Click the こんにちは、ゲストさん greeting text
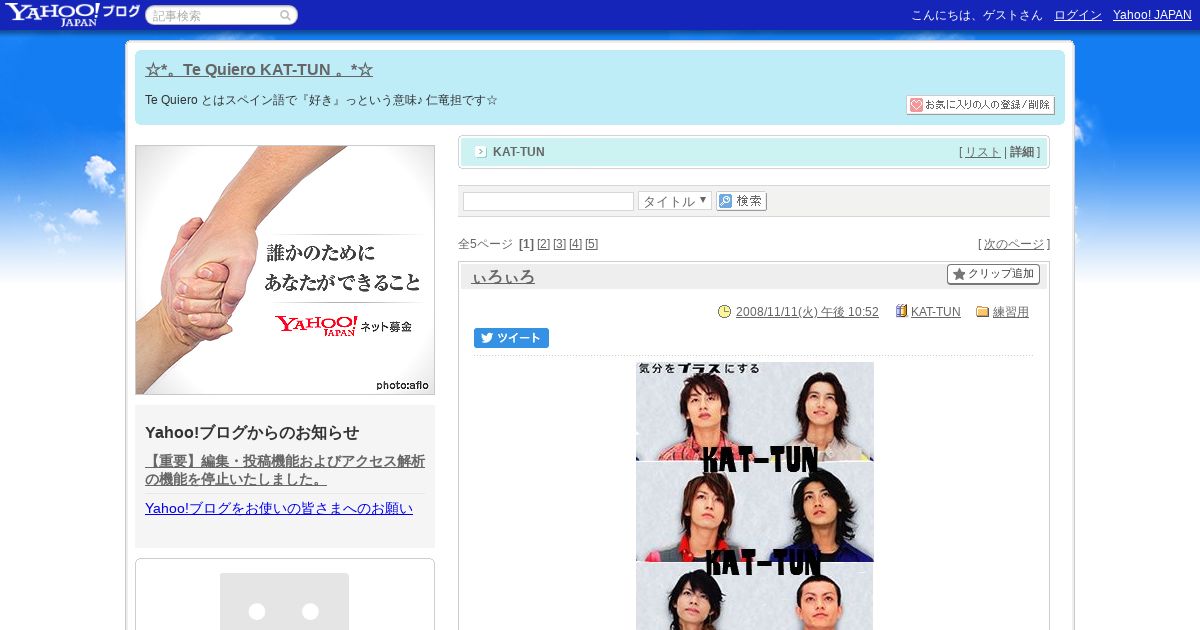 click(x=976, y=15)
